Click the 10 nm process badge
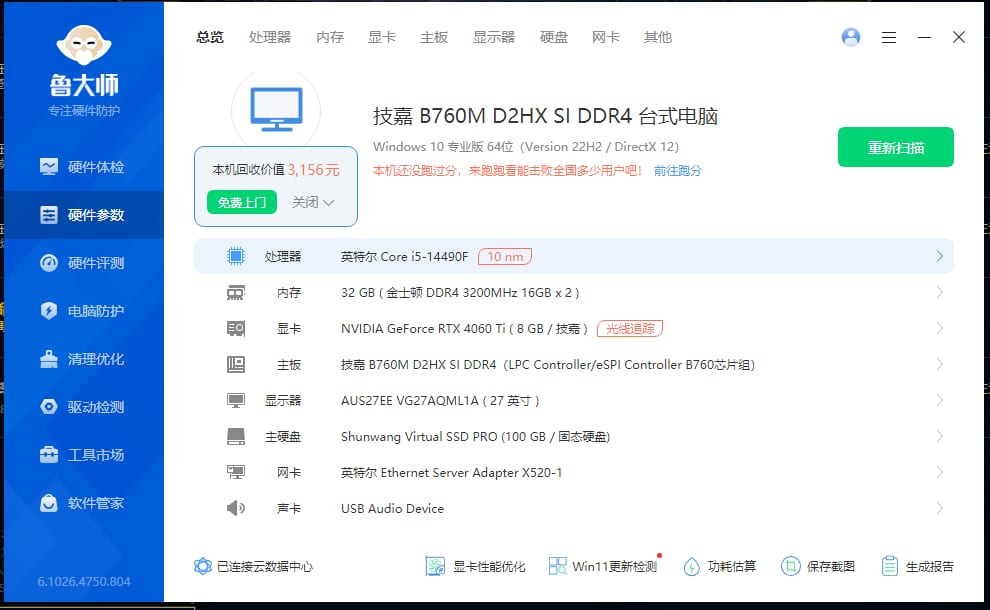This screenshot has width=990, height=610. (x=504, y=256)
